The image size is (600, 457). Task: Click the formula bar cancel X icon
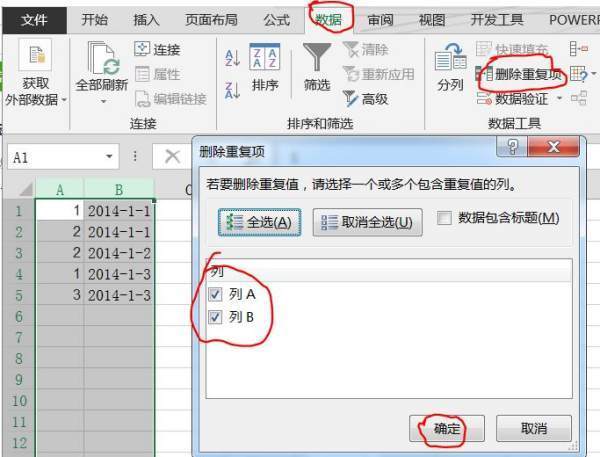[172, 156]
